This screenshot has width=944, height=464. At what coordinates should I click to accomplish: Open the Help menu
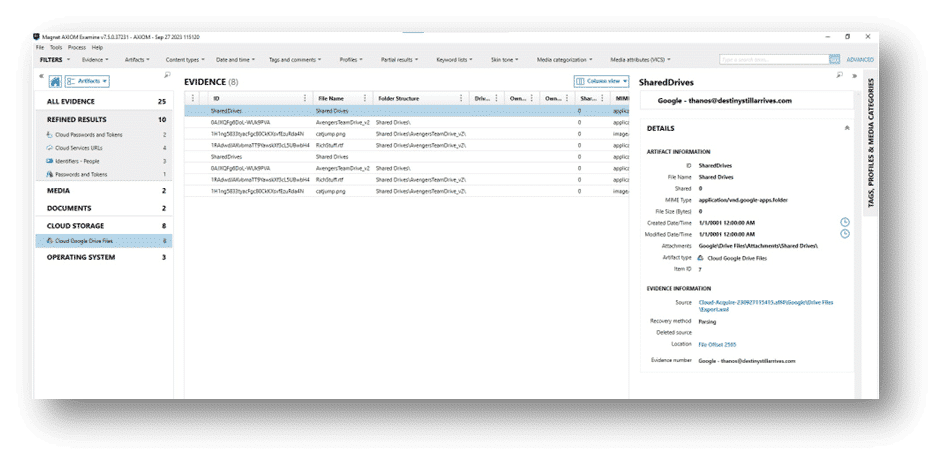pos(97,48)
